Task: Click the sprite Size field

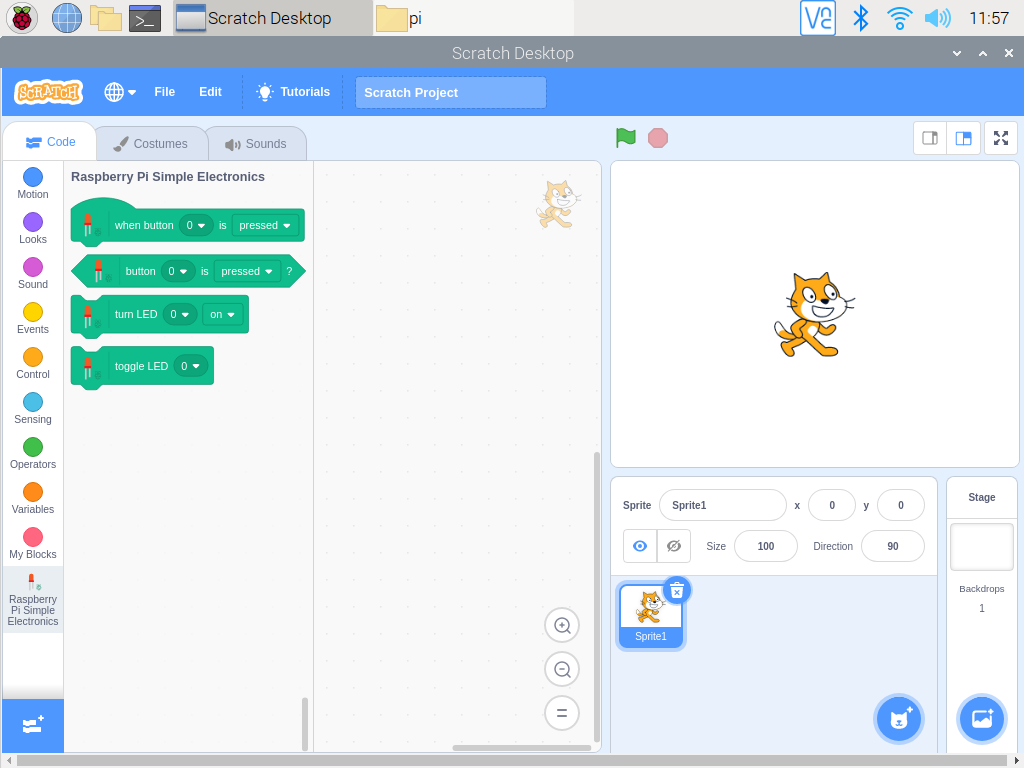Action: (766, 546)
